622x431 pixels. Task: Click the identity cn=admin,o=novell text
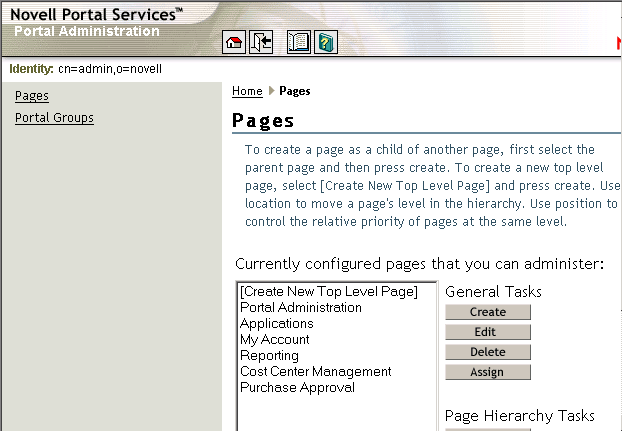point(110,69)
